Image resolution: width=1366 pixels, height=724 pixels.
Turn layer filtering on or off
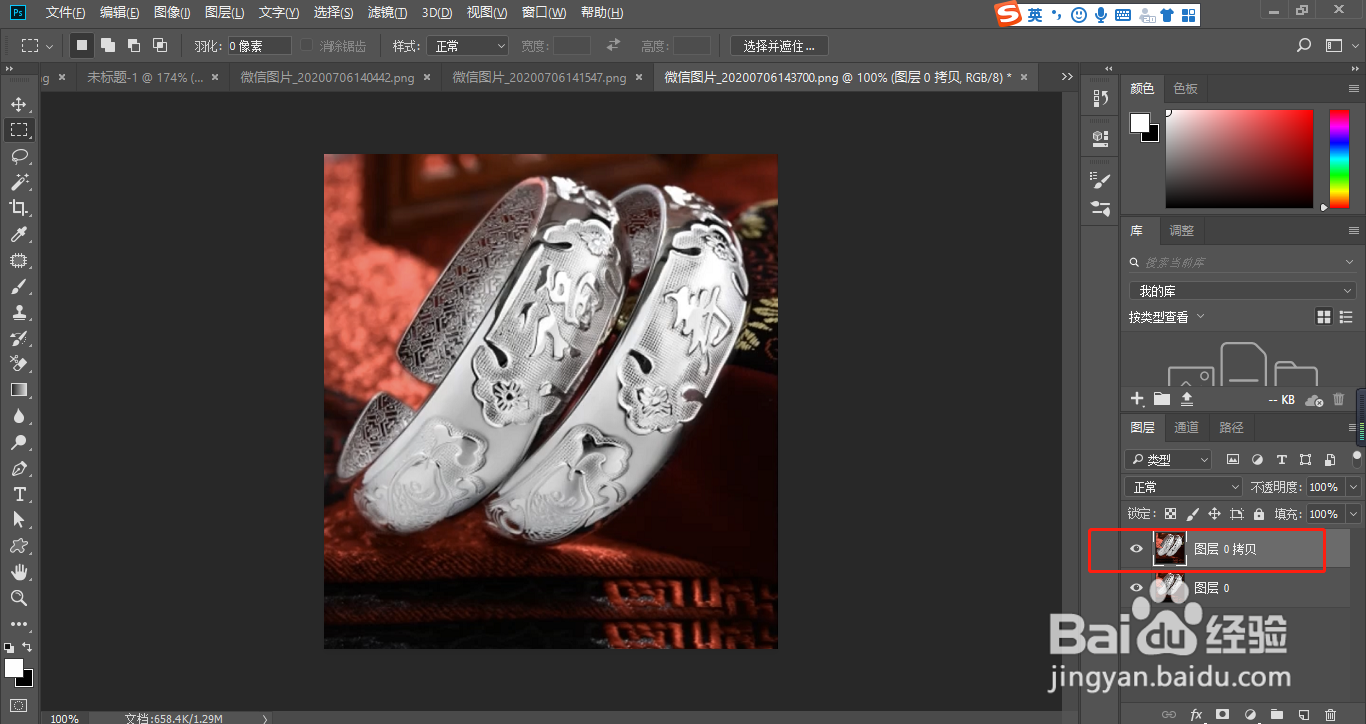1357,458
